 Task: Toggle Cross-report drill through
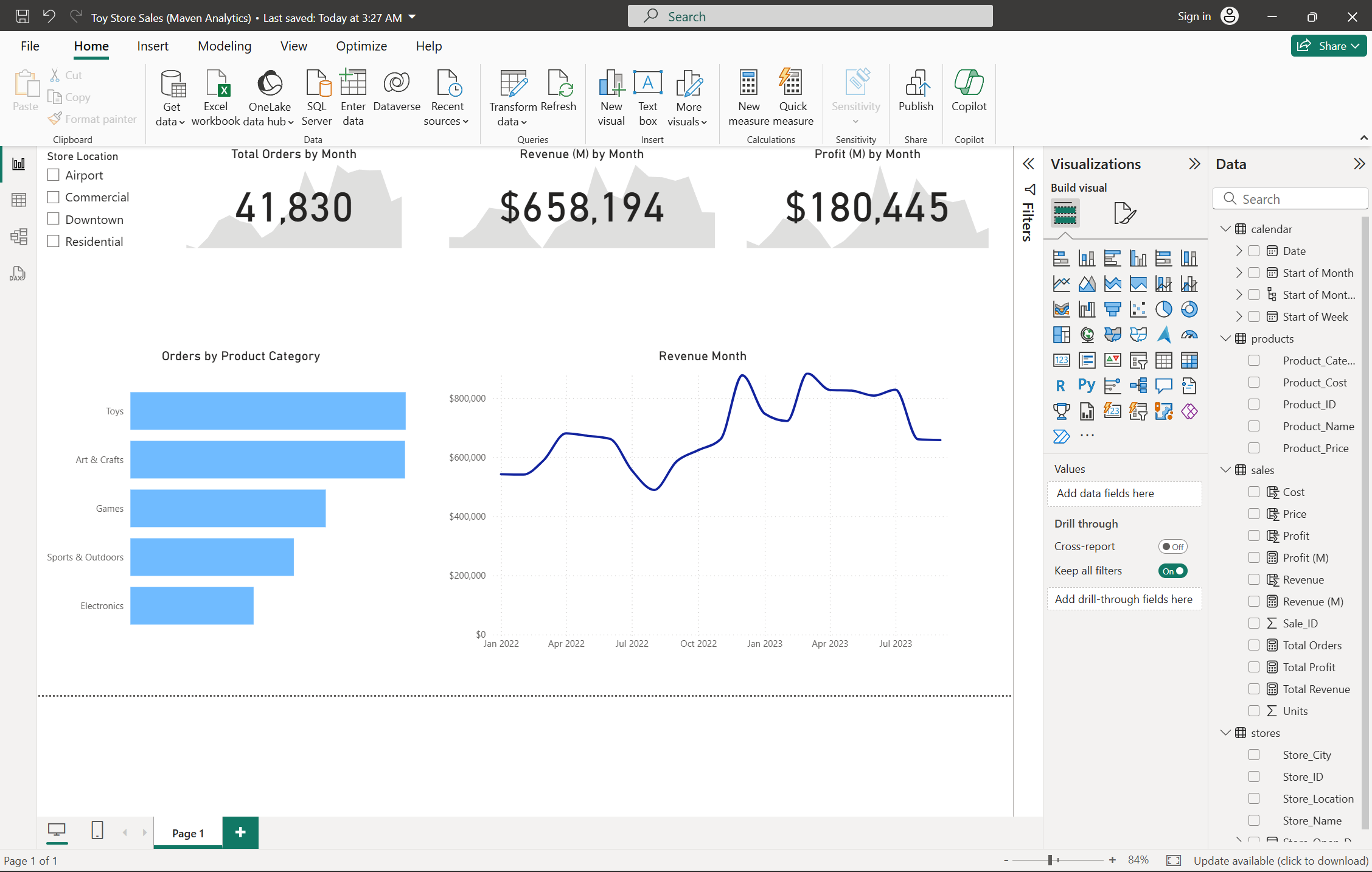[1172, 546]
